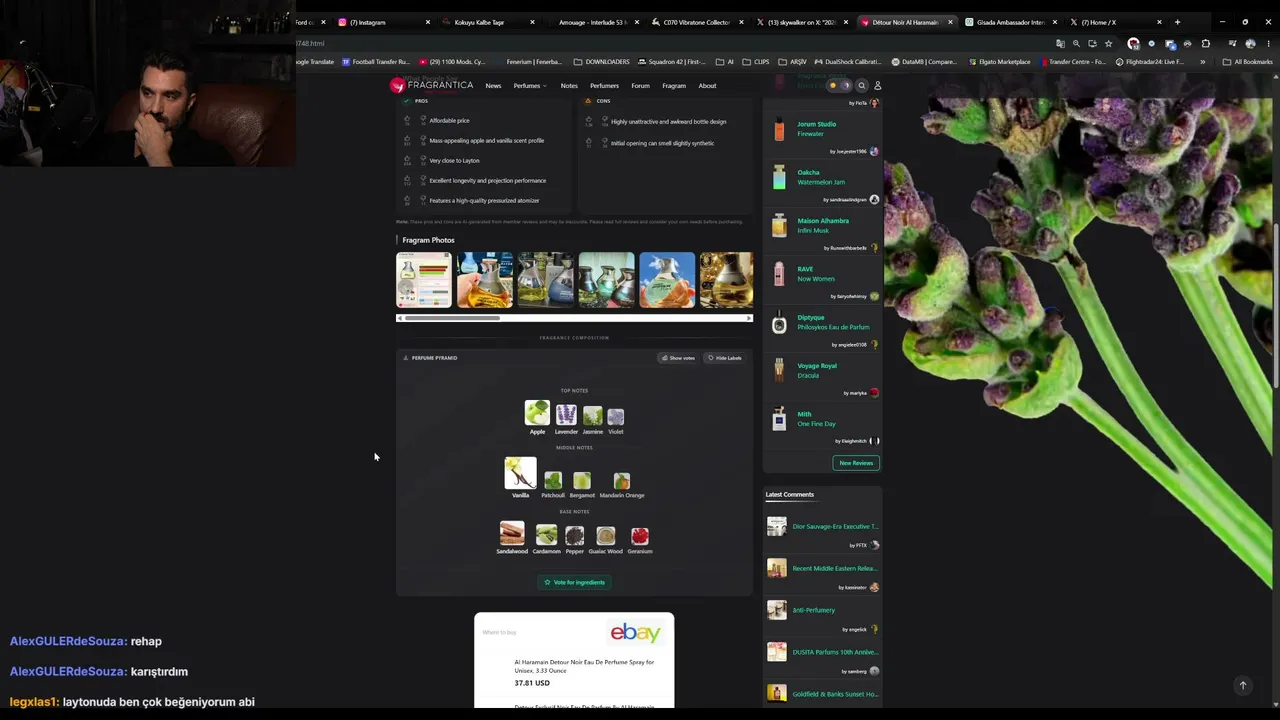Upvote 'Highly unattractive and awkward bottle design'

pos(588,118)
